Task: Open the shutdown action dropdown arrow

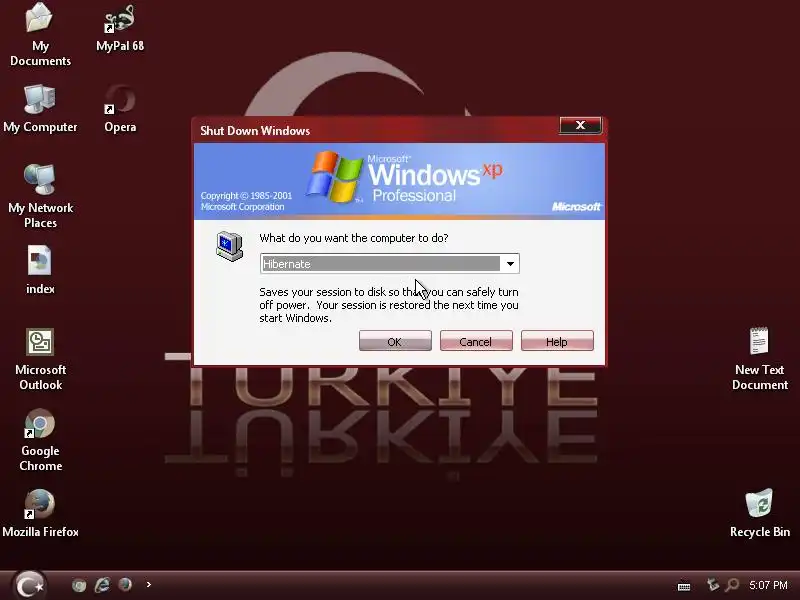Action: pyautogui.click(x=510, y=264)
